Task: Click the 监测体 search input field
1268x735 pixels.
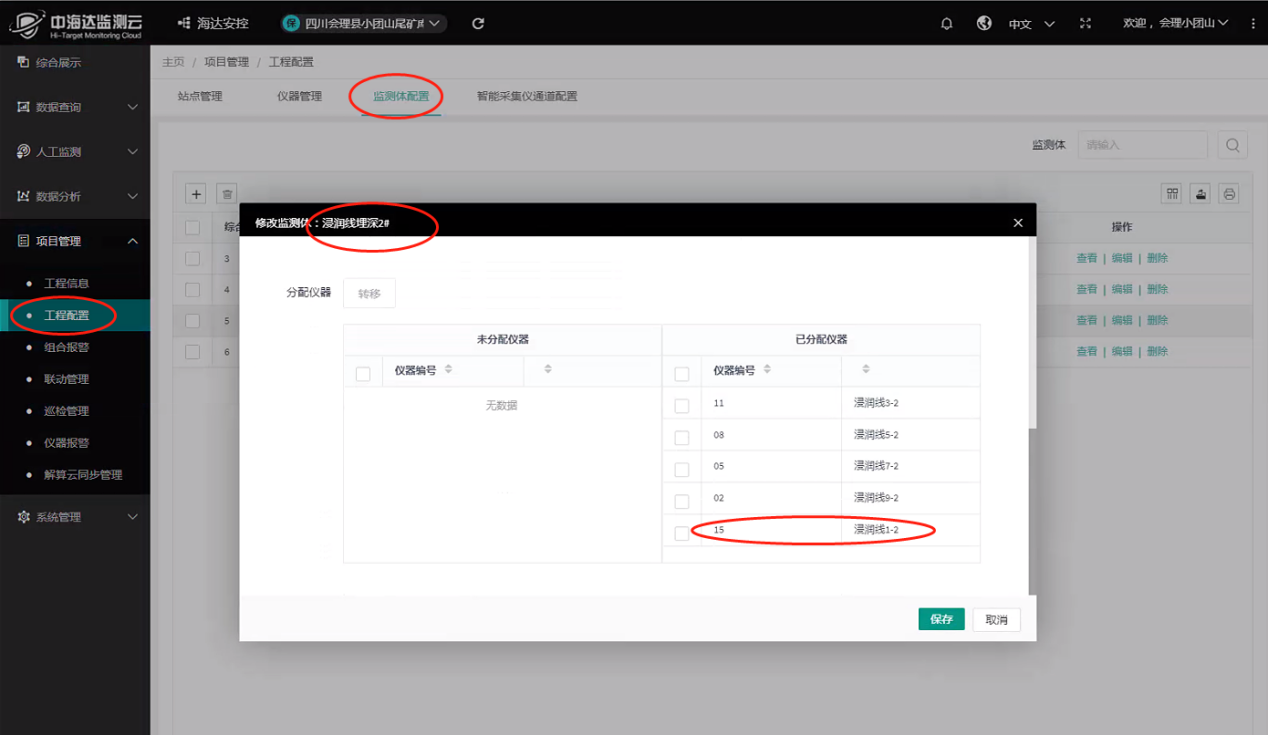Action: point(1142,145)
